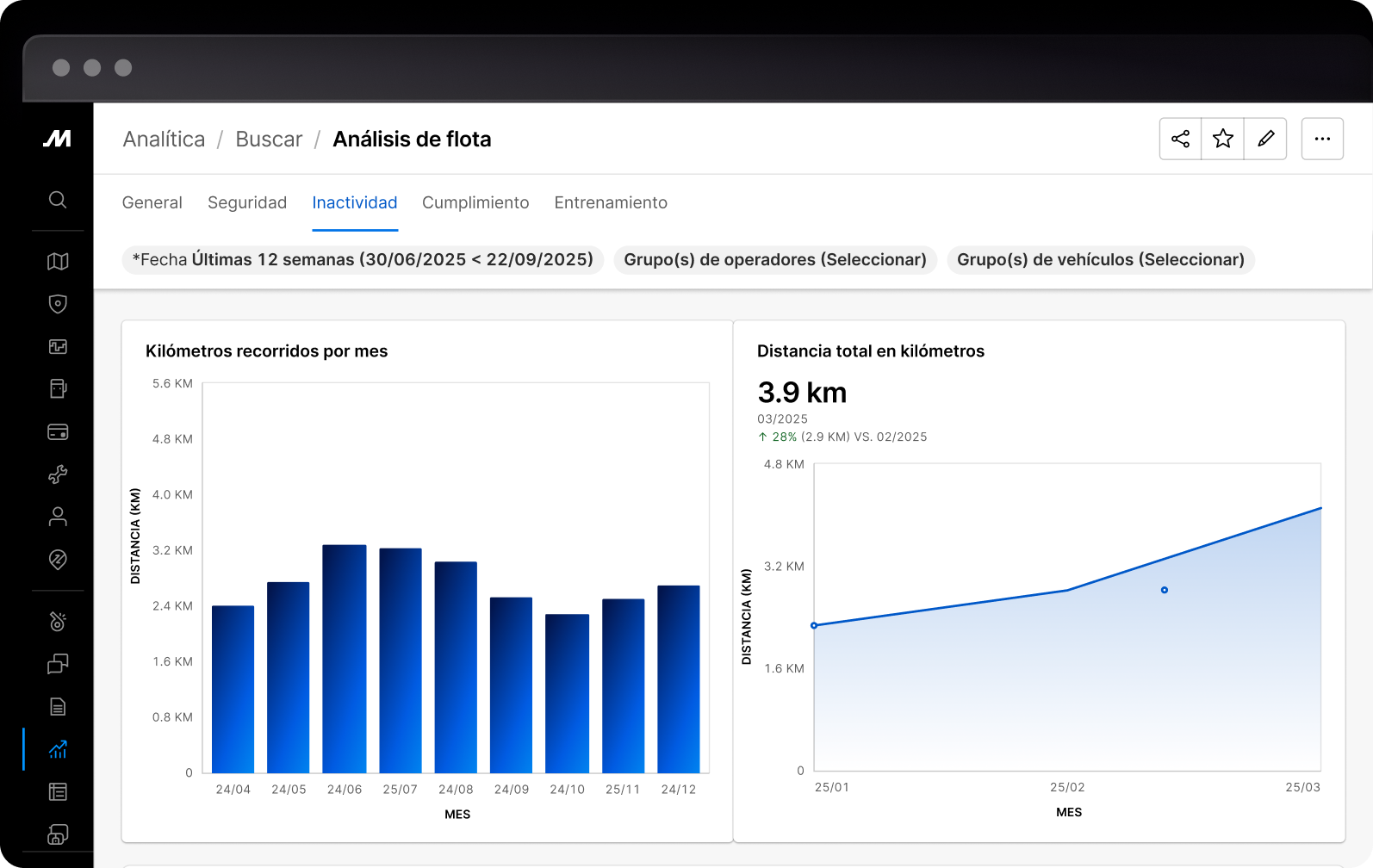Switch to the Cumplimiento tab
The height and width of the screenshot is (868, 1373).
coord(475,202)
